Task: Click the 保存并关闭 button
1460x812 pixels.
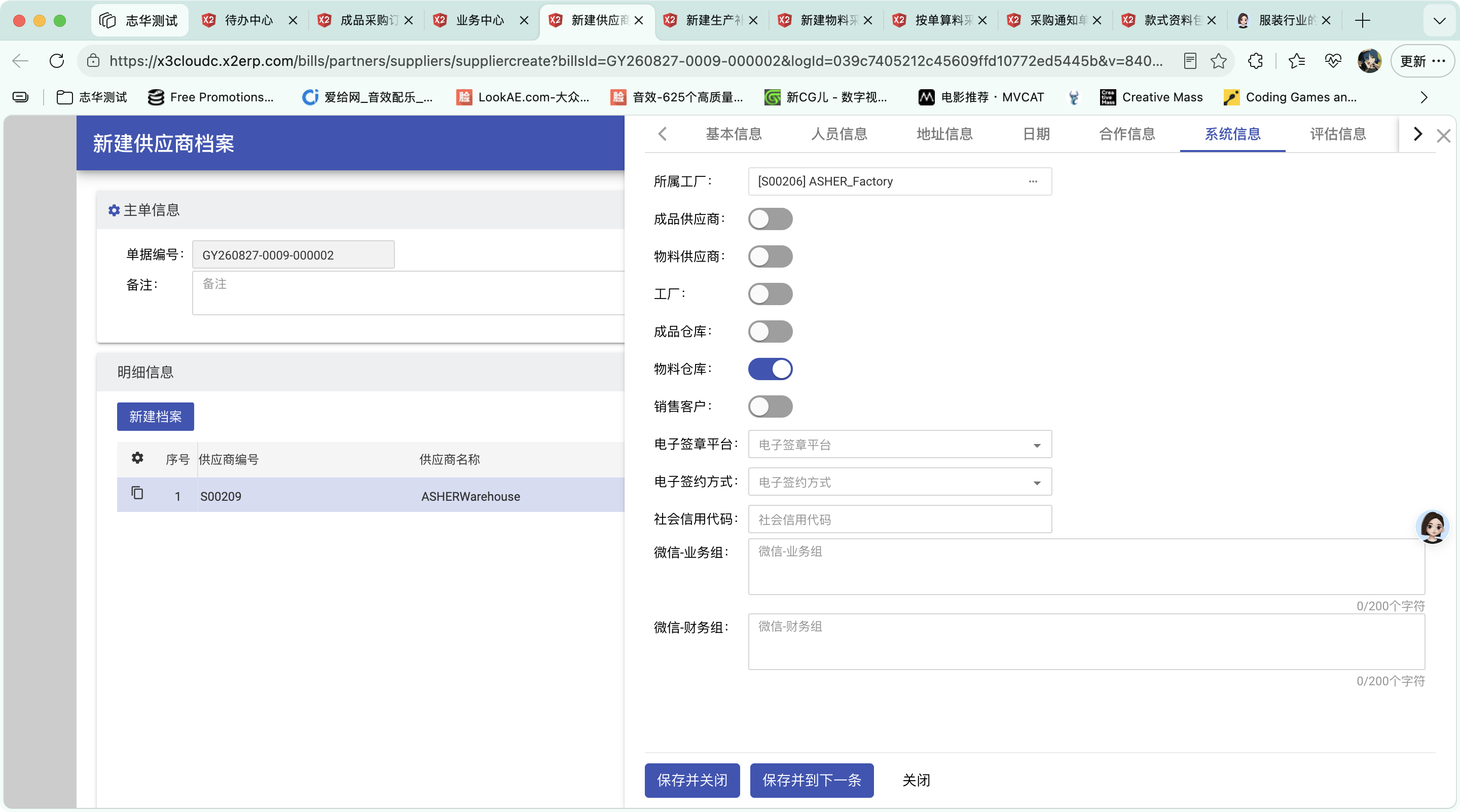Action: coord(692,780)
